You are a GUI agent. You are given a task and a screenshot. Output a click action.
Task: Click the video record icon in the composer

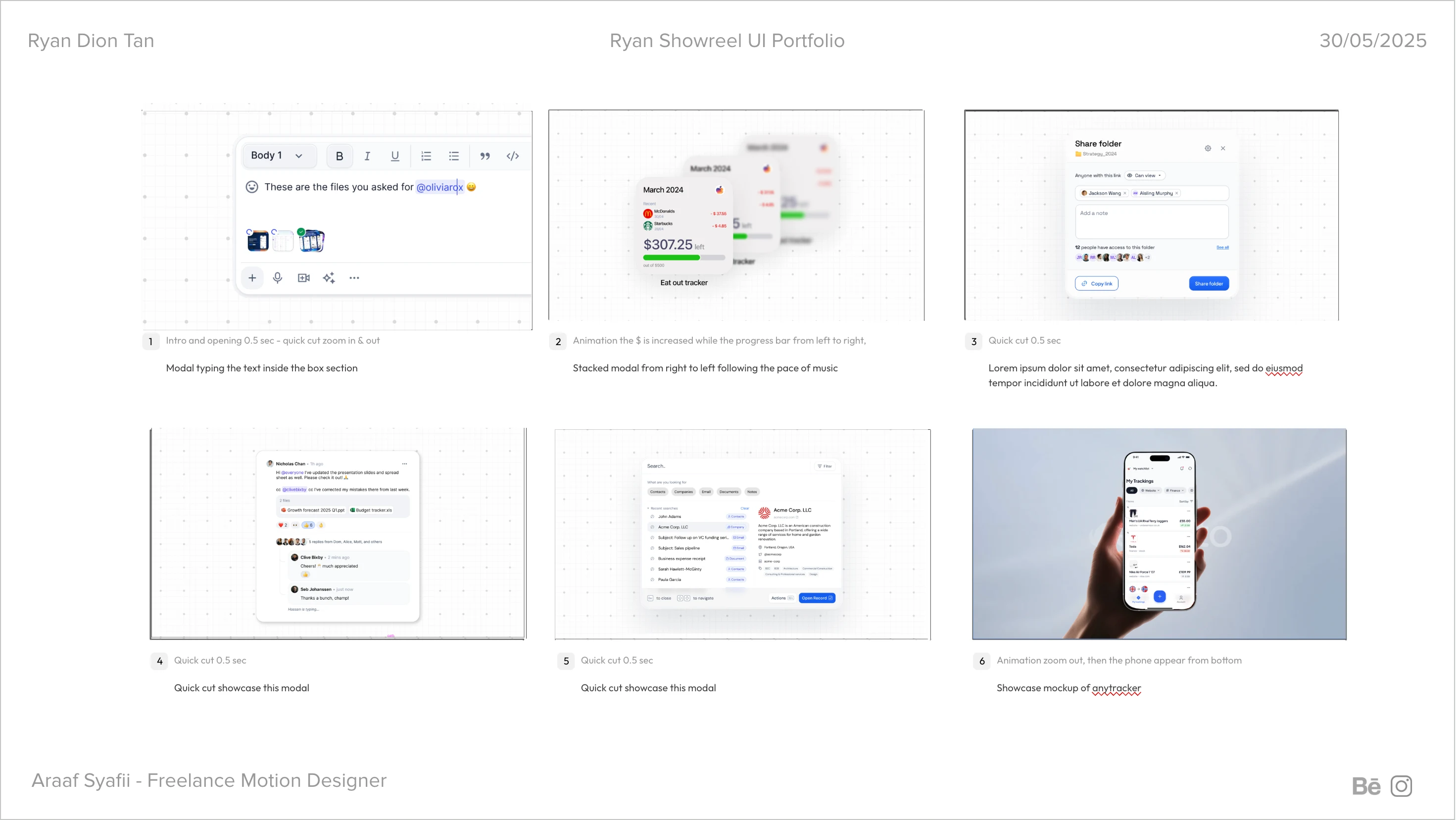[304, 278]
